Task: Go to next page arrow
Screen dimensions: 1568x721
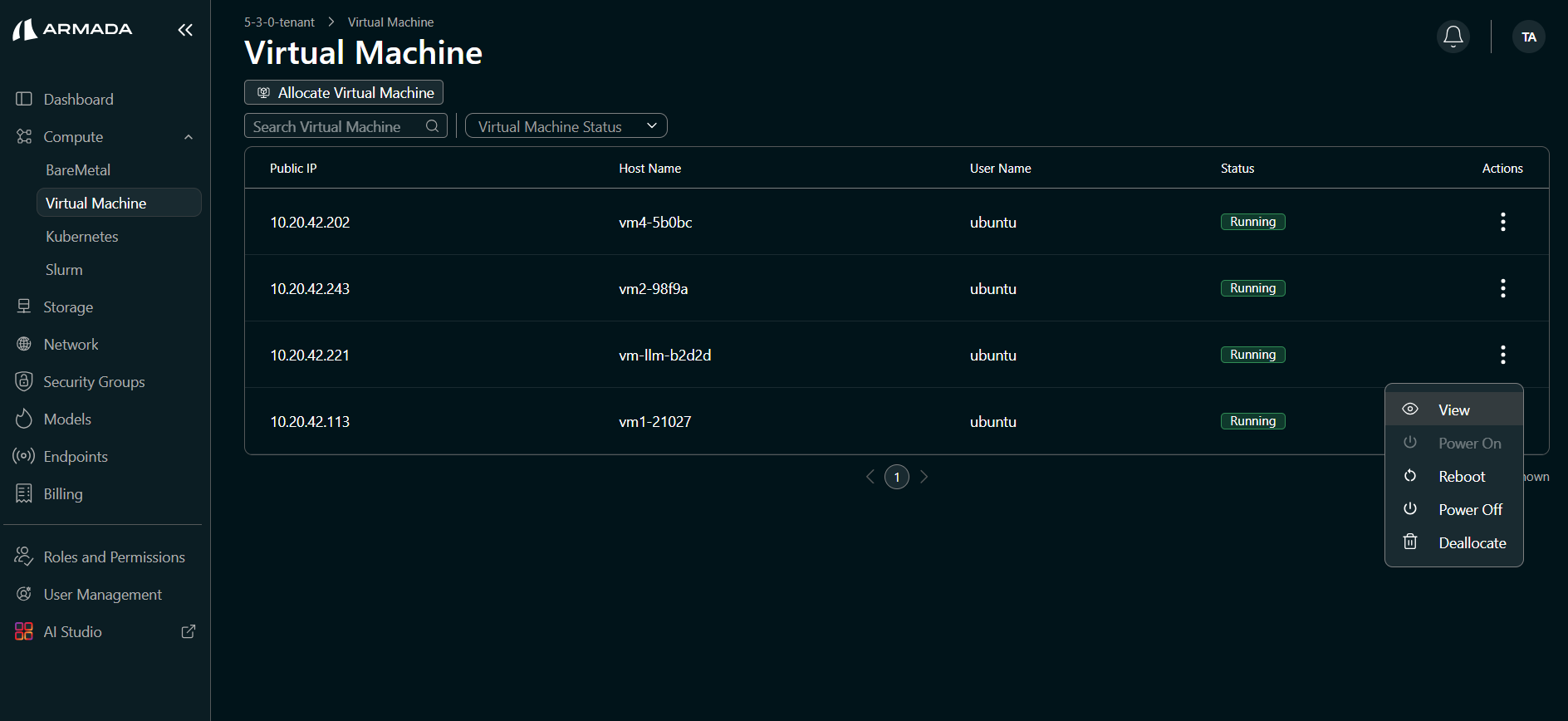Action: pos(924,477)
